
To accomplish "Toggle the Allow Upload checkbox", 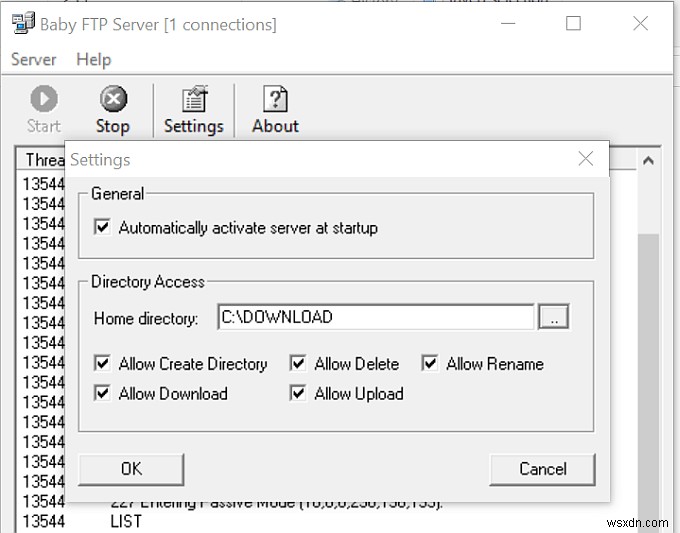I will coord(298,394).
